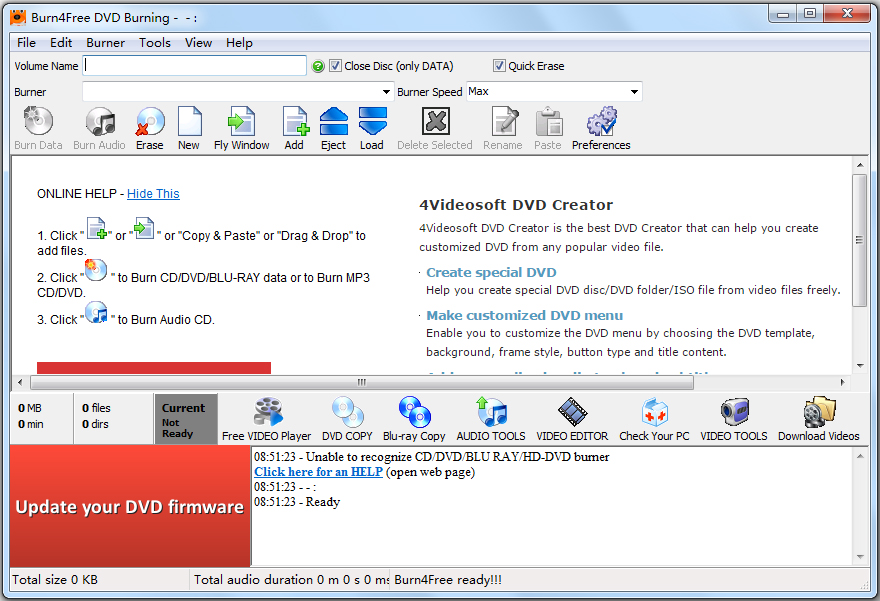Viewport: 880px width, 601px height.
Task: Toggle Close Disc (only DATA) checkbox
Action: pyautogui.click(x=336, y=66)
